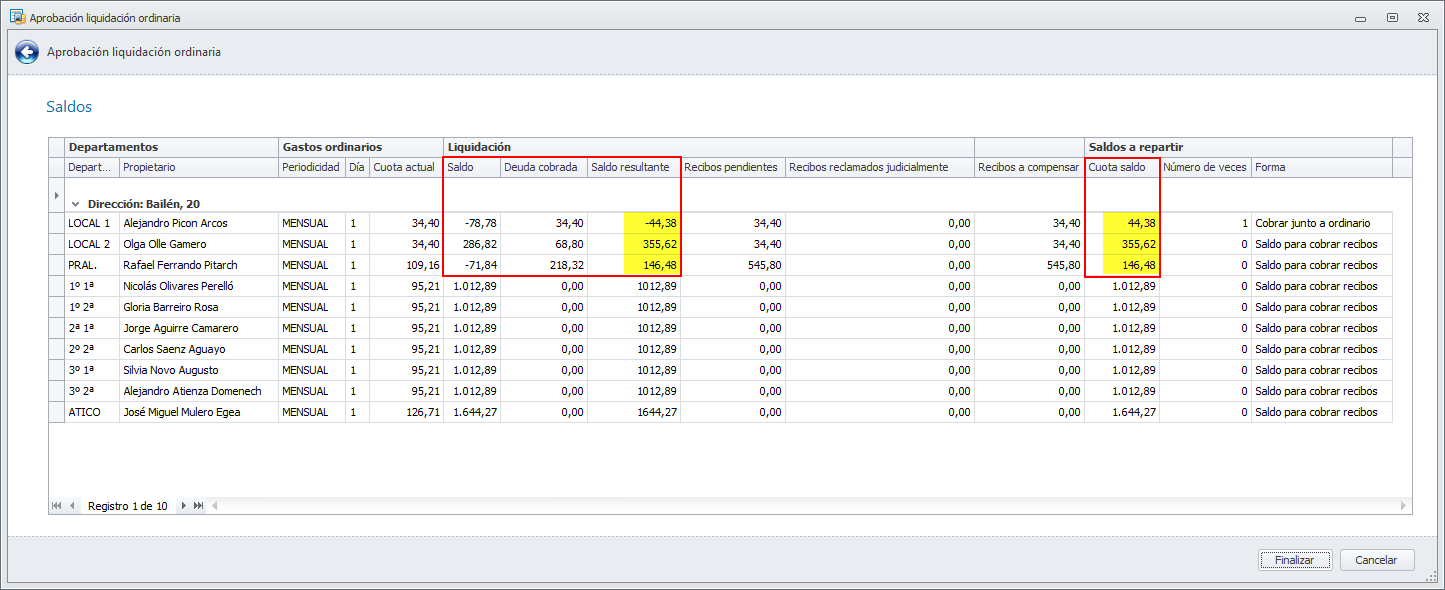
Task: Click the Saldo resultante column header
Action: pos(631,167)
